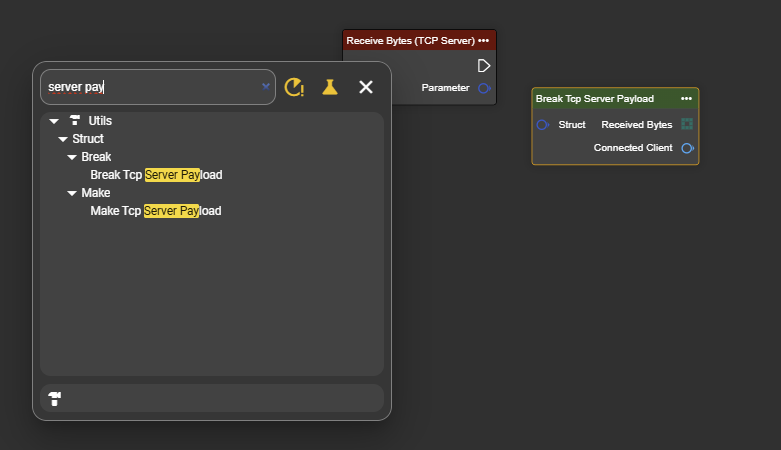Collapse the Break group arrow

(x=72, y=157)
